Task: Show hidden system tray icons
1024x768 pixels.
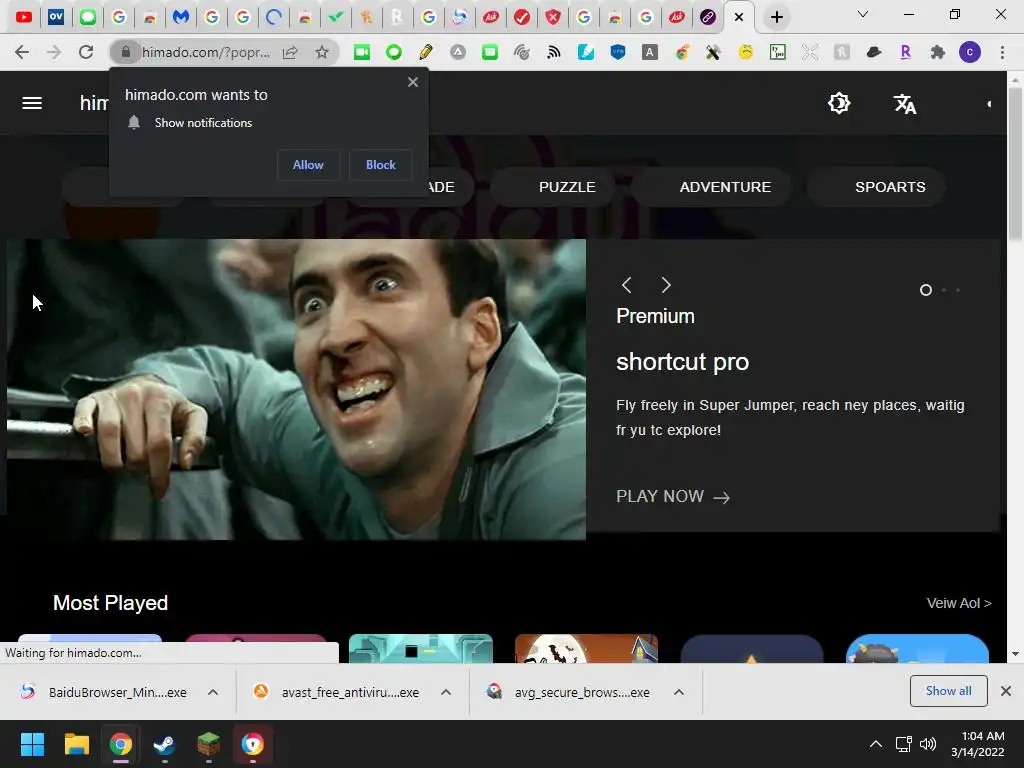Action: click(x=876, y=744)
